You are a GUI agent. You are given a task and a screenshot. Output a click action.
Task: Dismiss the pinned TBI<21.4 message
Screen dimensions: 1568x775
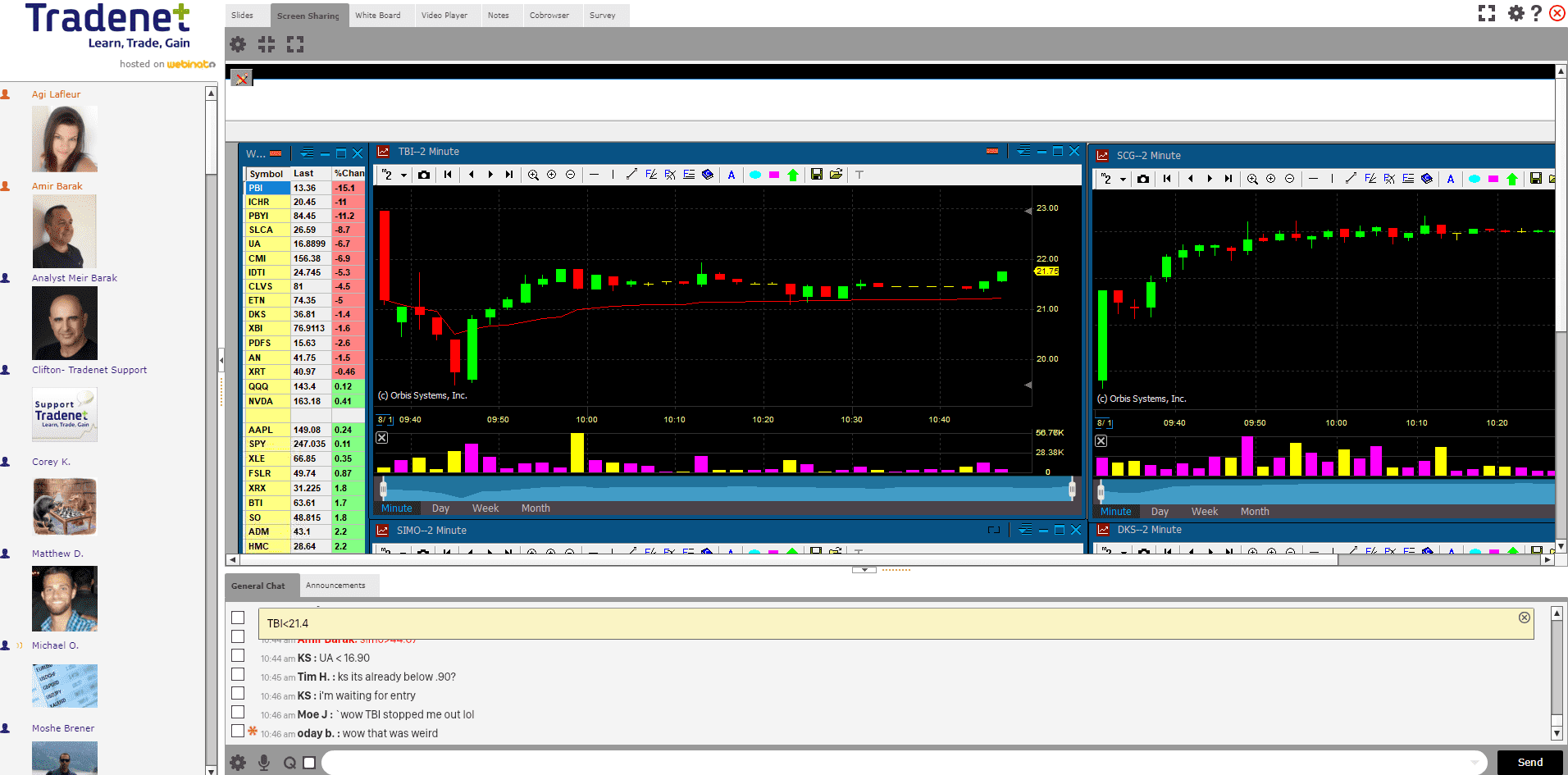[x=1525, y=618]
